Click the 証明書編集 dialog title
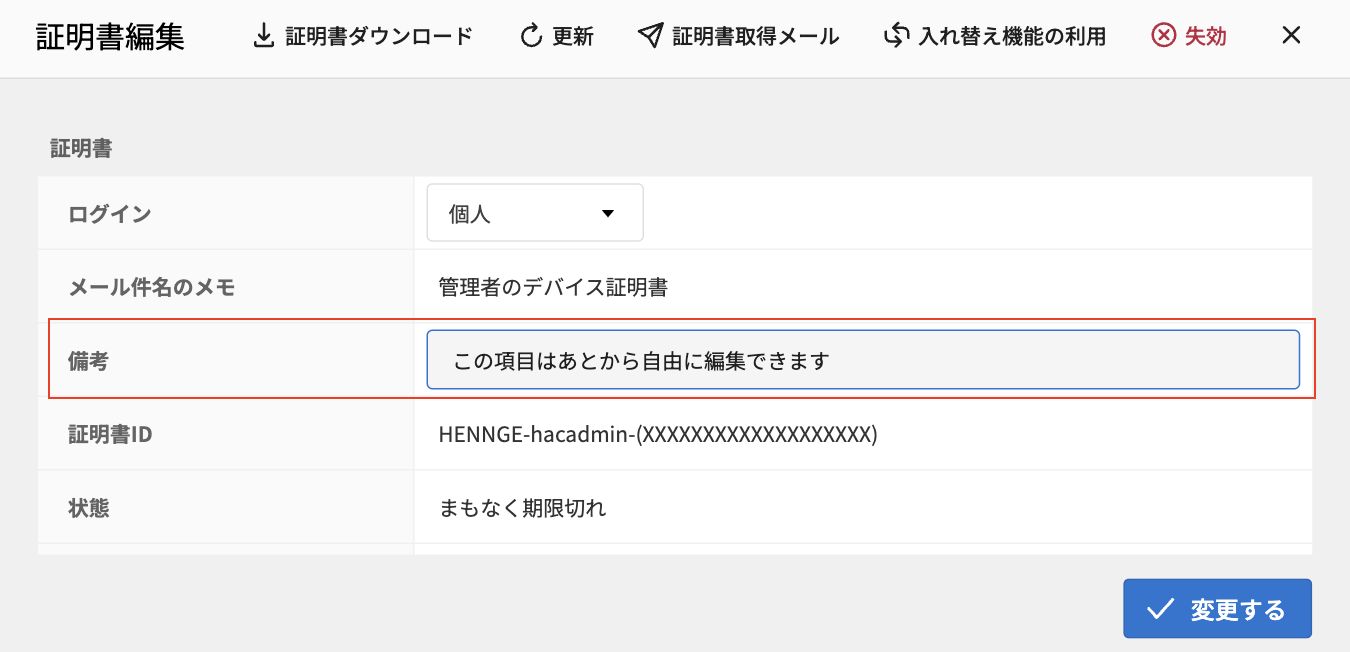This screenshot has height=652, width=1350. click(x=110, y=37)
